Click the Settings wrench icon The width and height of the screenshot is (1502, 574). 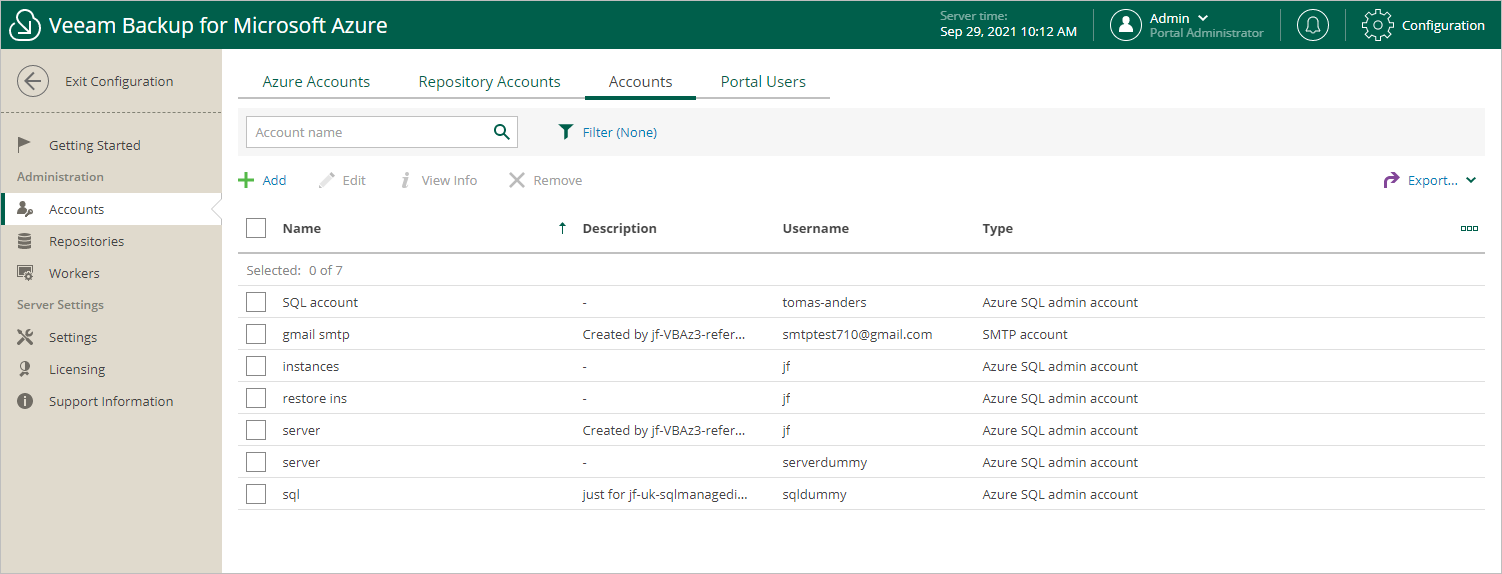26,337
